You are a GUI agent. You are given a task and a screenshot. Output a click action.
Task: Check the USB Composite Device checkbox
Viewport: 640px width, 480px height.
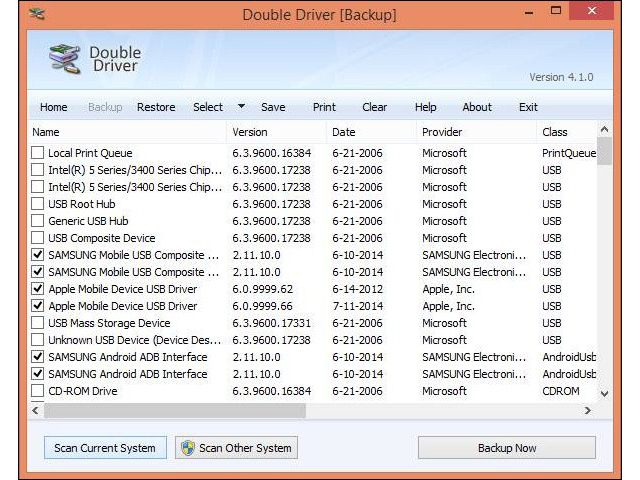pos(38,238)
